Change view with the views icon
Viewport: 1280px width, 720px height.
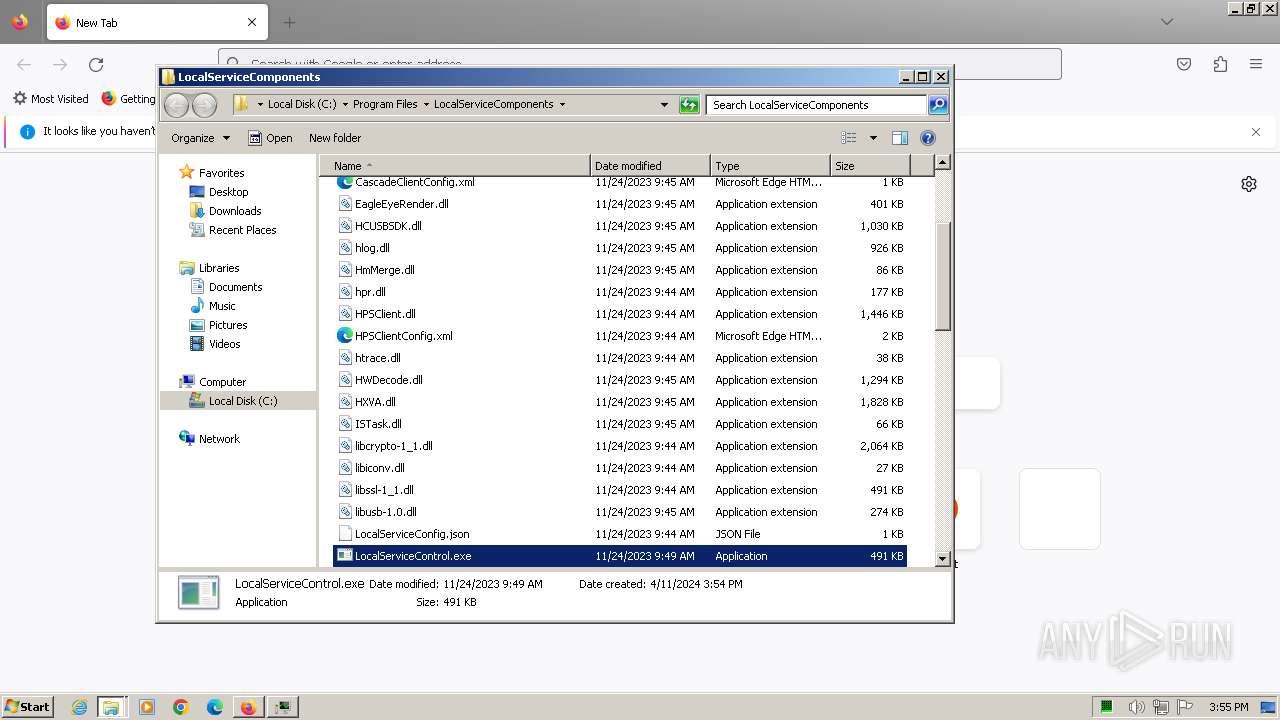(849, 138)
